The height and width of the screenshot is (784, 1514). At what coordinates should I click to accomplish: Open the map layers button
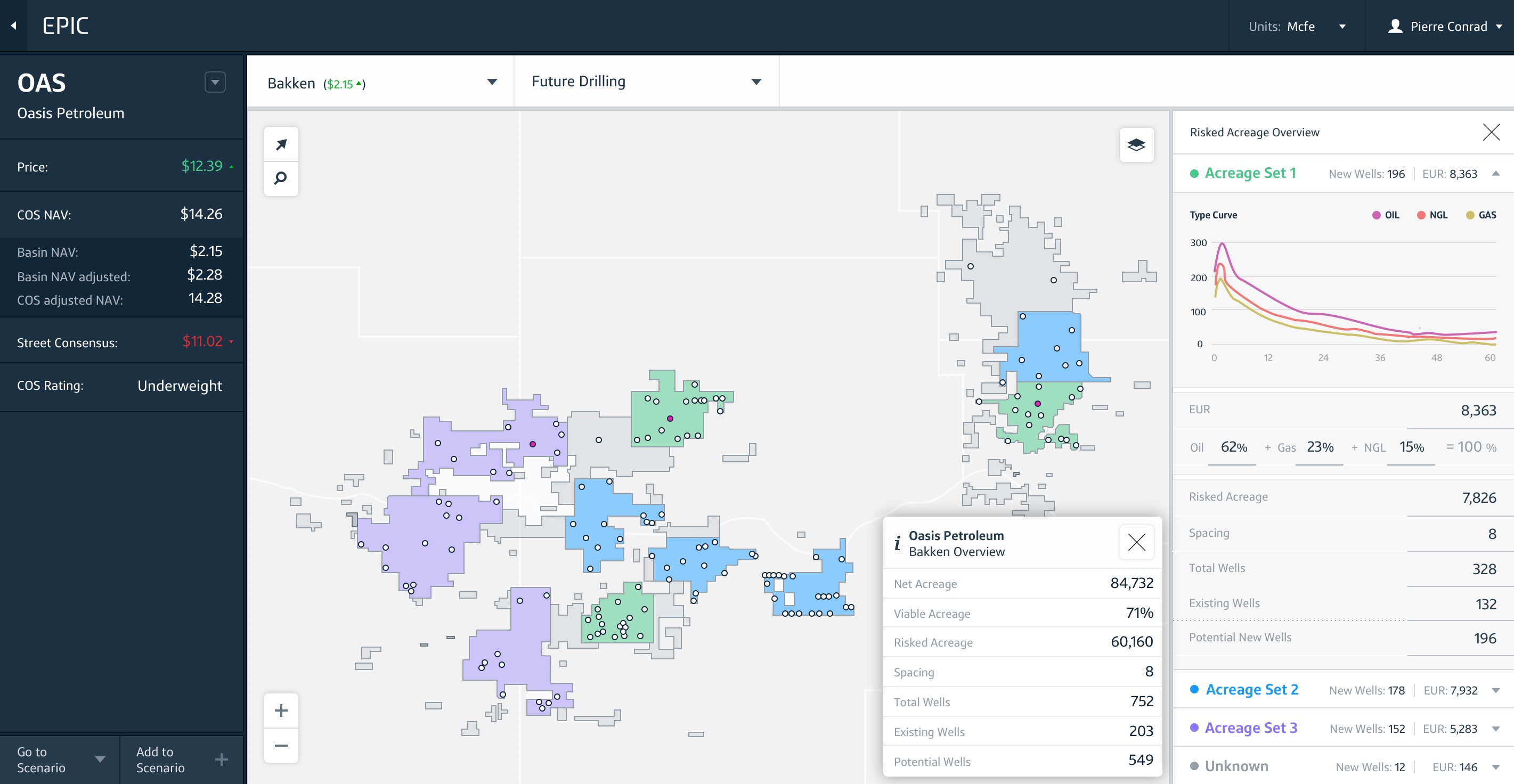(1136, 144)
